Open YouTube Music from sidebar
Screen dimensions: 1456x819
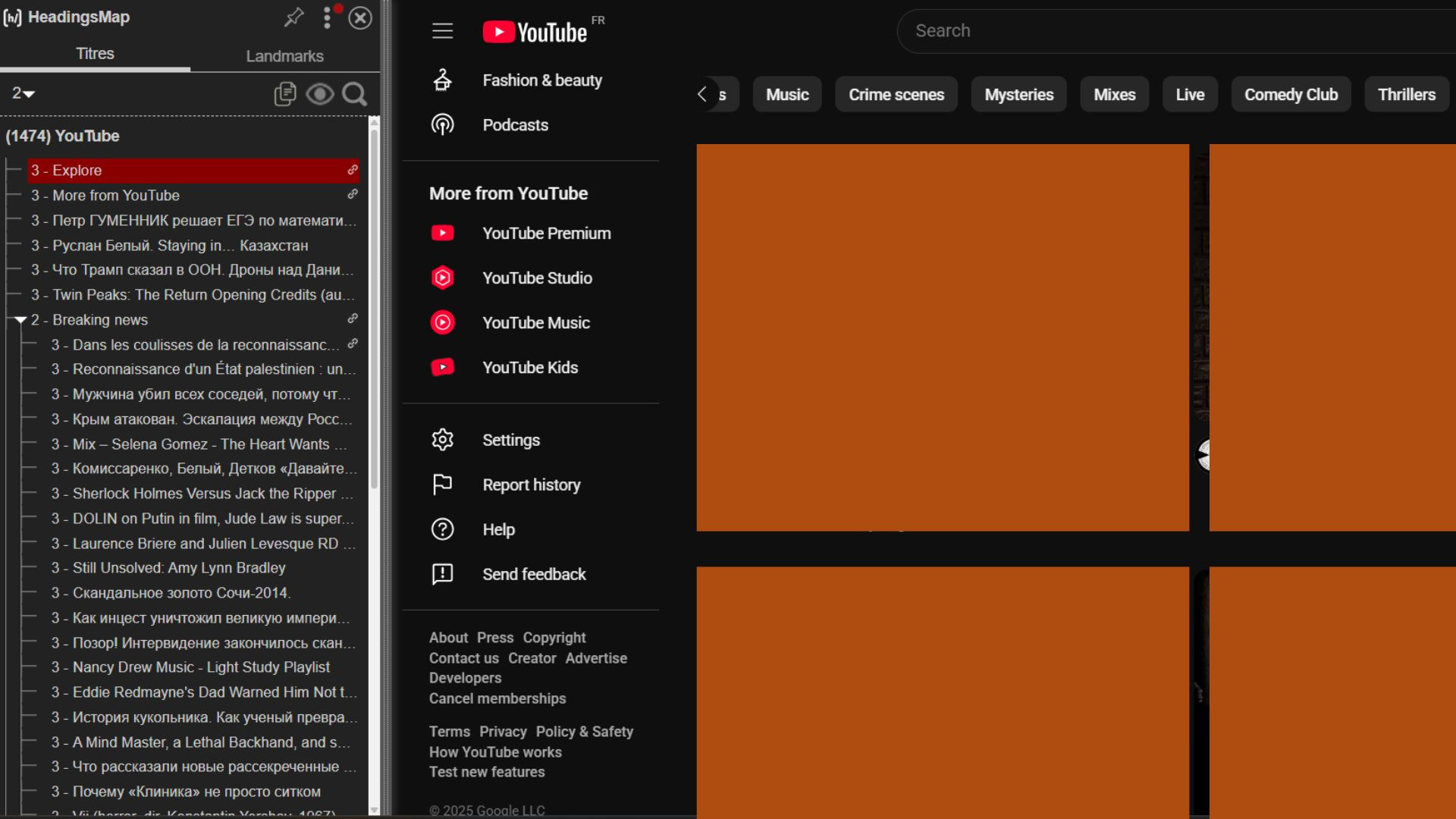(535, 323)
